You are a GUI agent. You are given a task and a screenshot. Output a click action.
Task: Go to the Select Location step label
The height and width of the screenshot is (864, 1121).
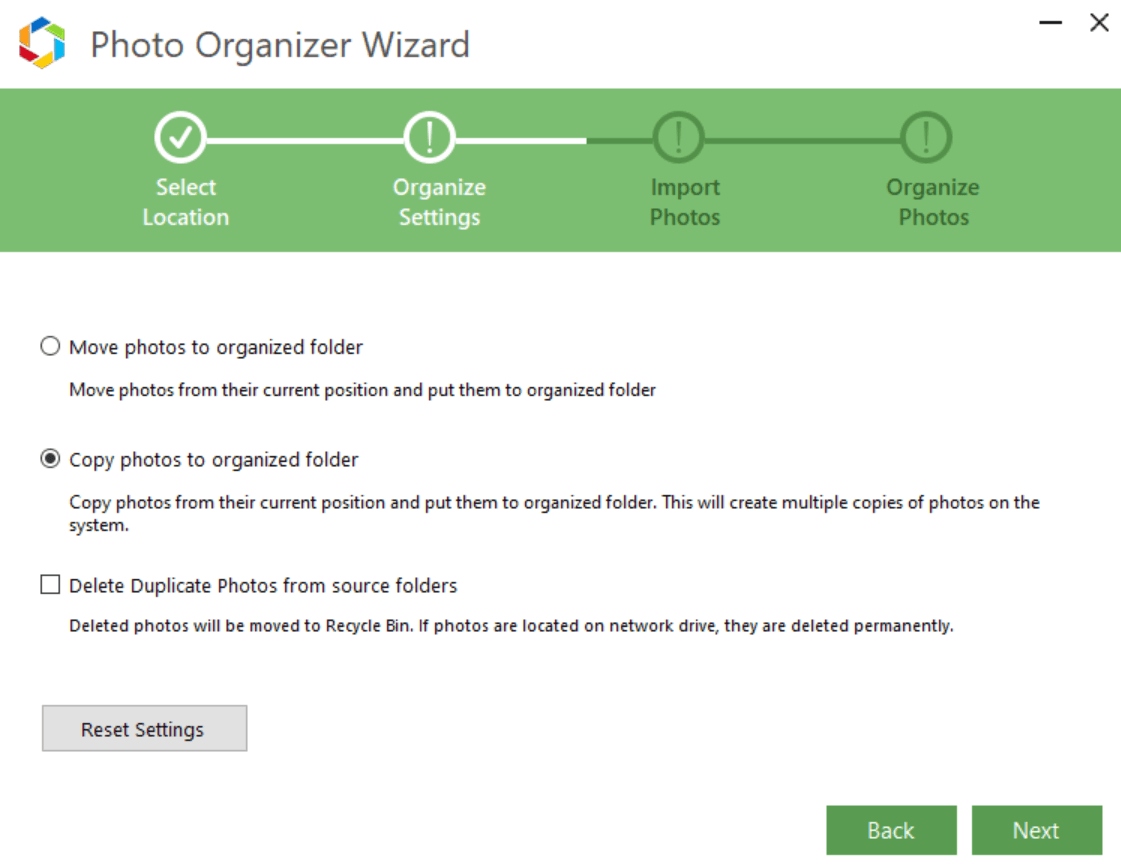[x=186, y=202]
